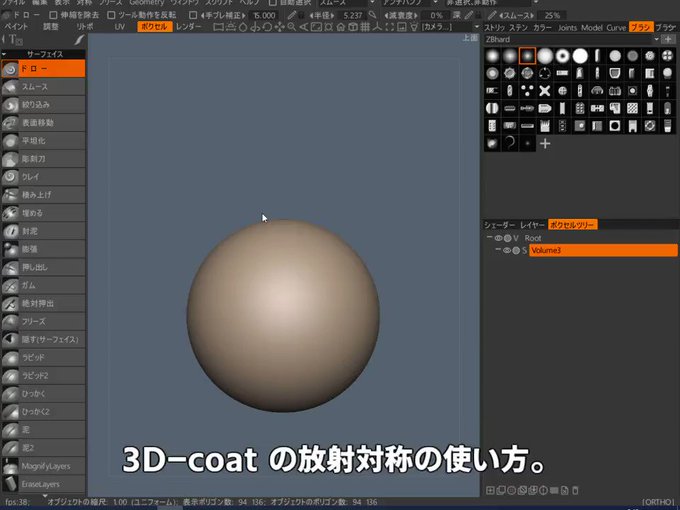Select the ひっかく2 tool
This screenshot has width=680, height=510.
point(43,412)
